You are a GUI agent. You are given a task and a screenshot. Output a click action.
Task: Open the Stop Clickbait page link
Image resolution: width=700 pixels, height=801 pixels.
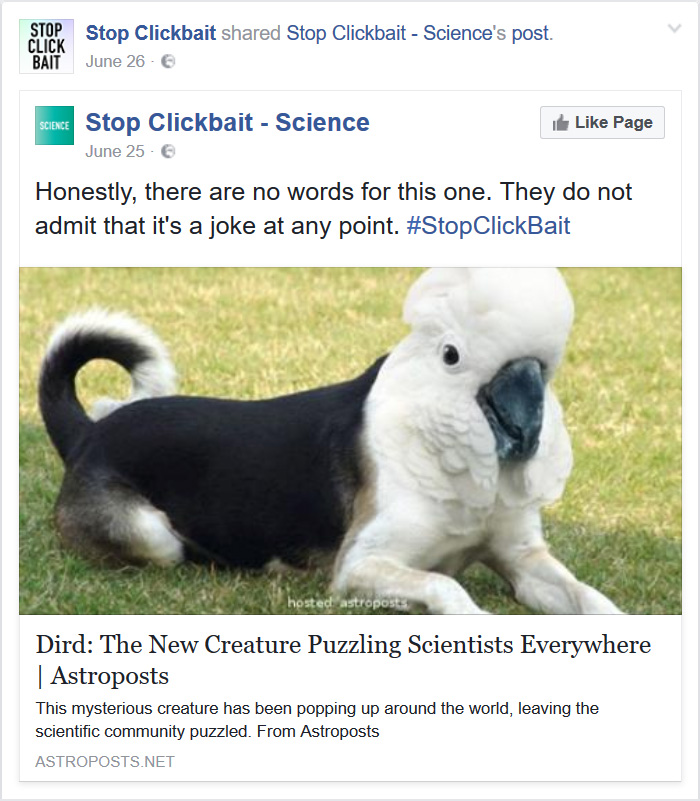148,32
